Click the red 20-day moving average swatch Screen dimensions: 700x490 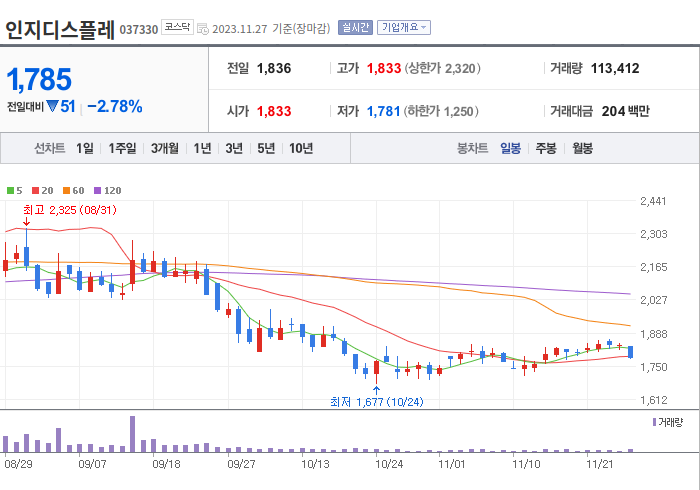pyautogui.click(x=36, y=191)
